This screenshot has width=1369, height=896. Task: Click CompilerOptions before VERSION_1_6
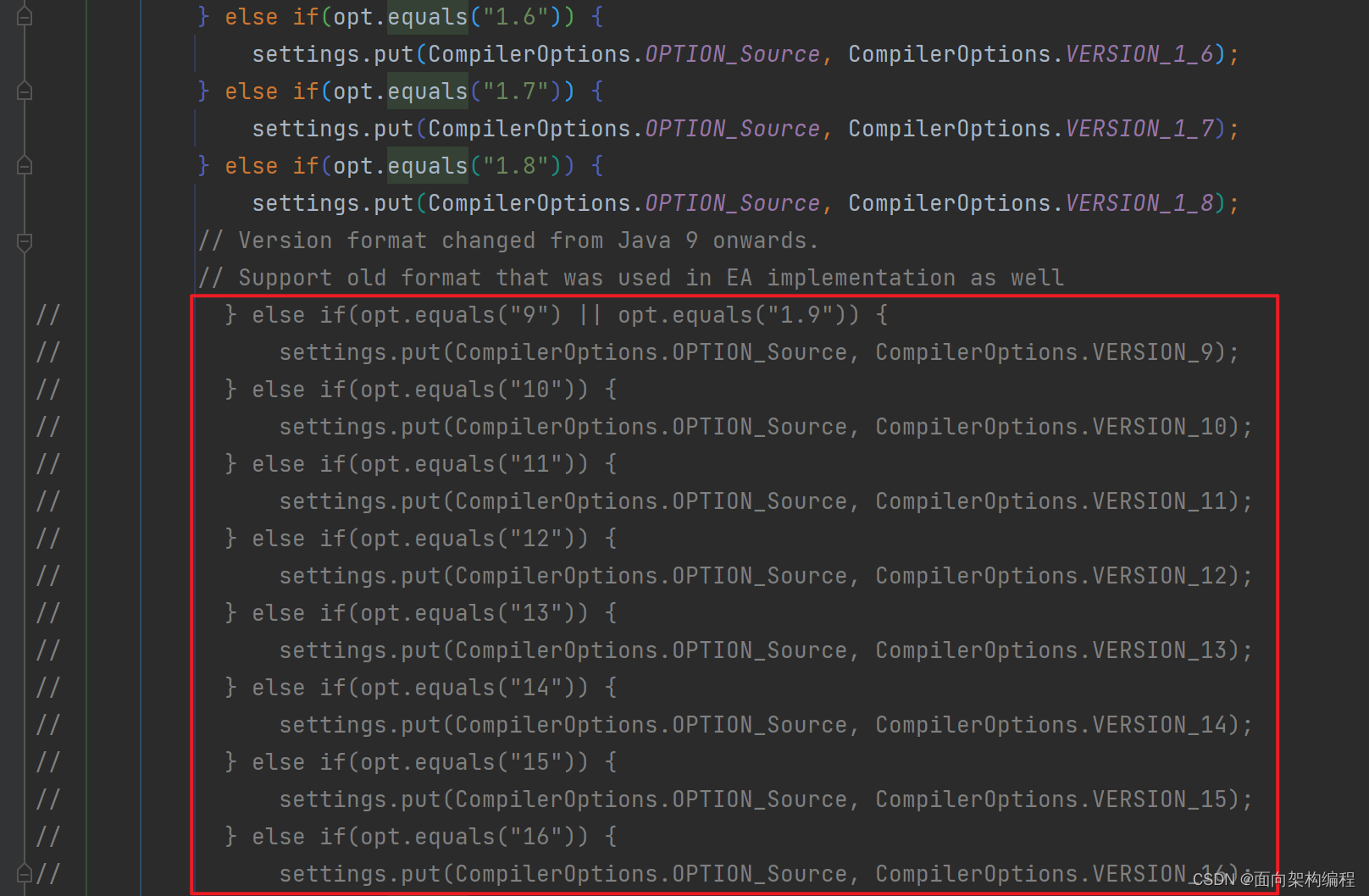(950, 54)
